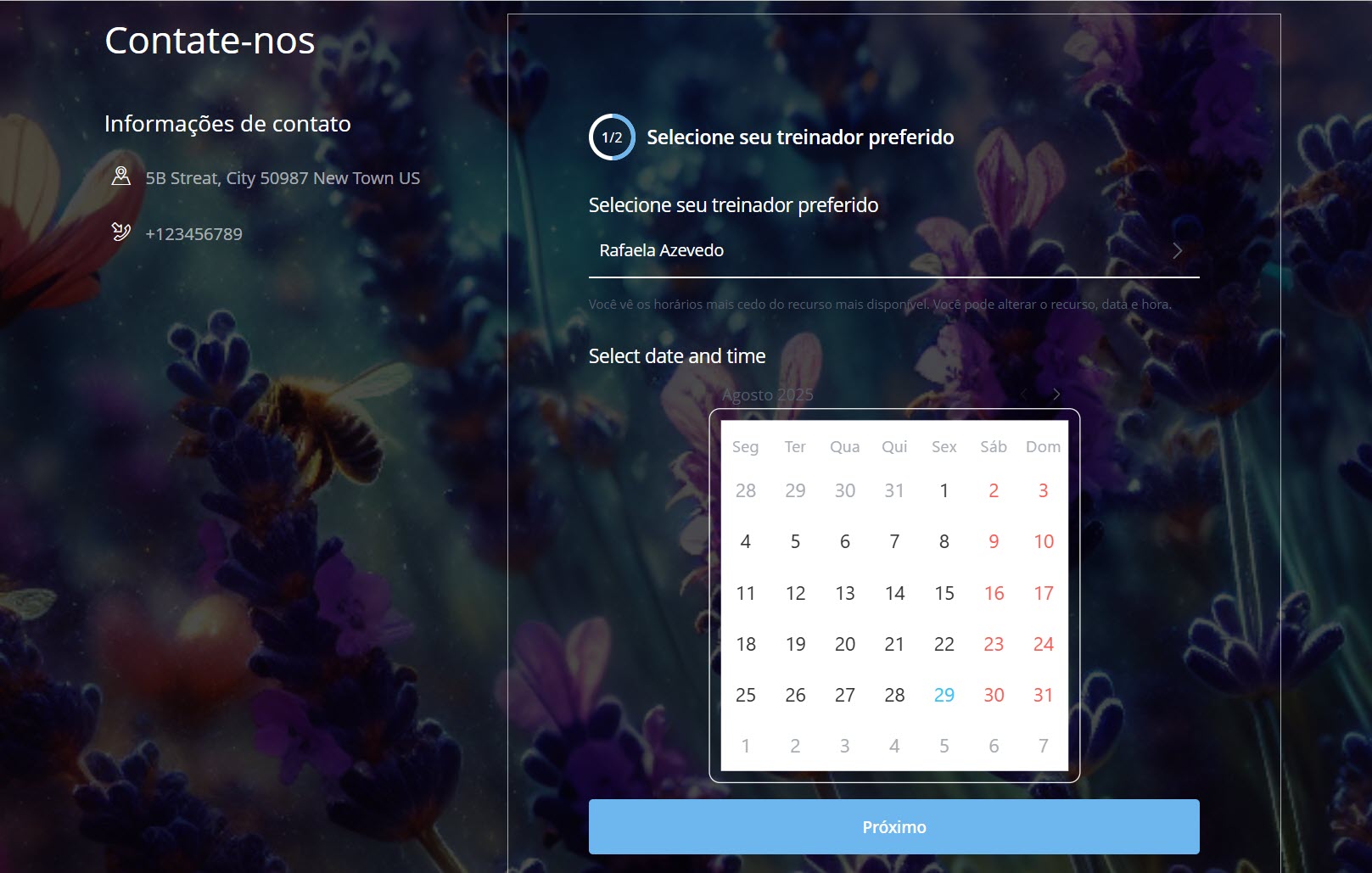Pick August 20 on the calendar

[x=844, y=644]
